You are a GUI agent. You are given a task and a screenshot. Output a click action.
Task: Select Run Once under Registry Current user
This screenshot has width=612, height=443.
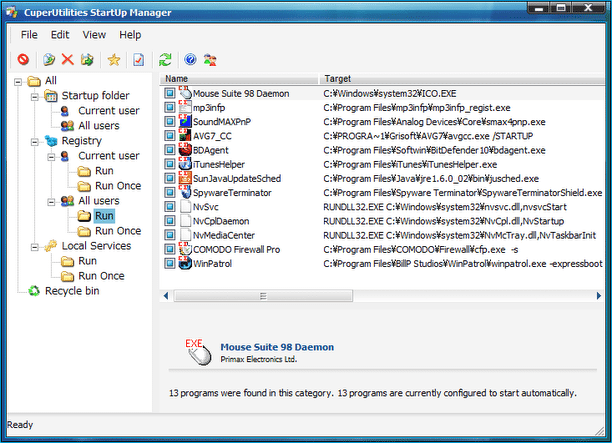(118, 186)
